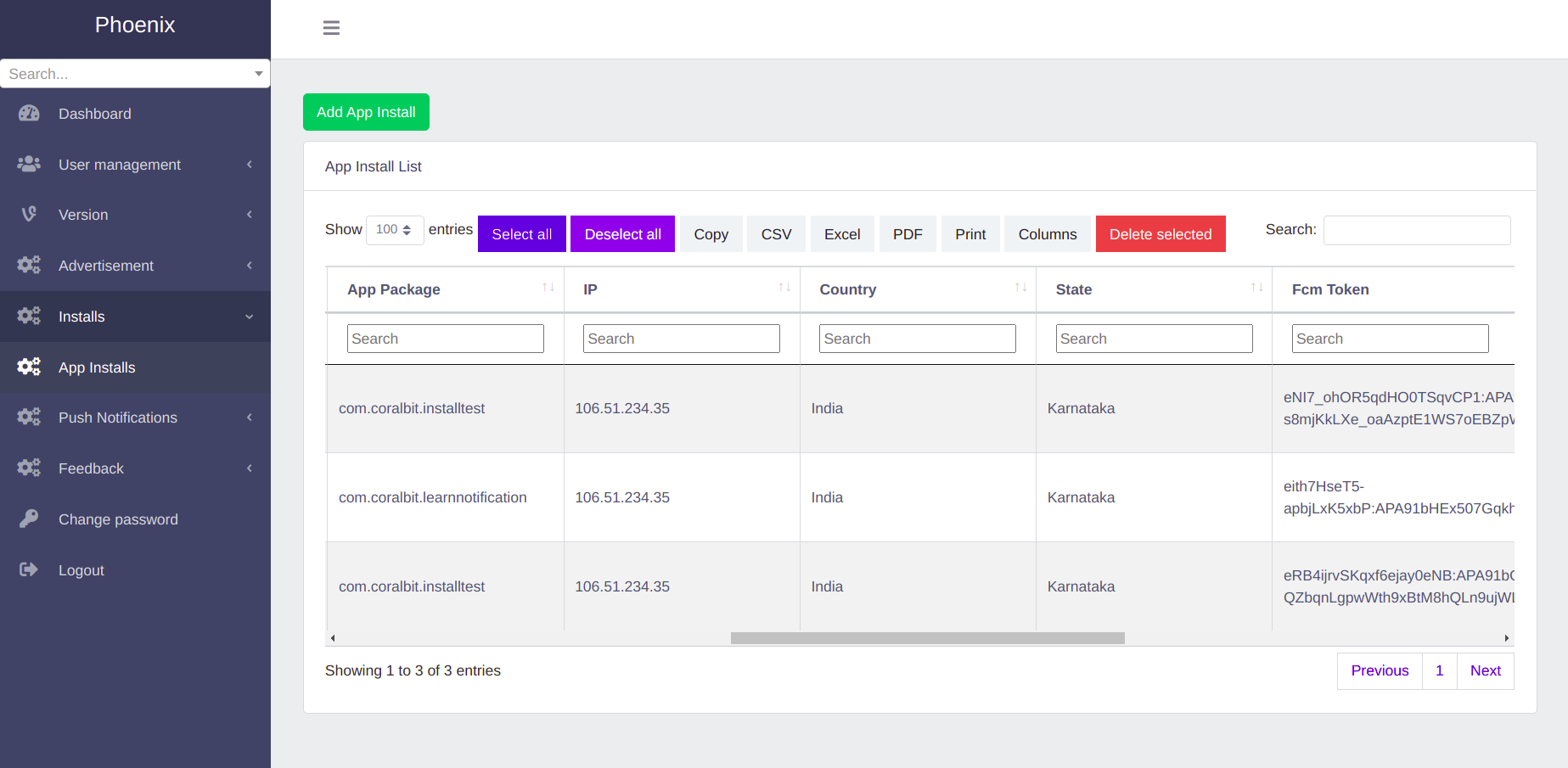Toggle sidebar with hamburger menu icon

331,28
